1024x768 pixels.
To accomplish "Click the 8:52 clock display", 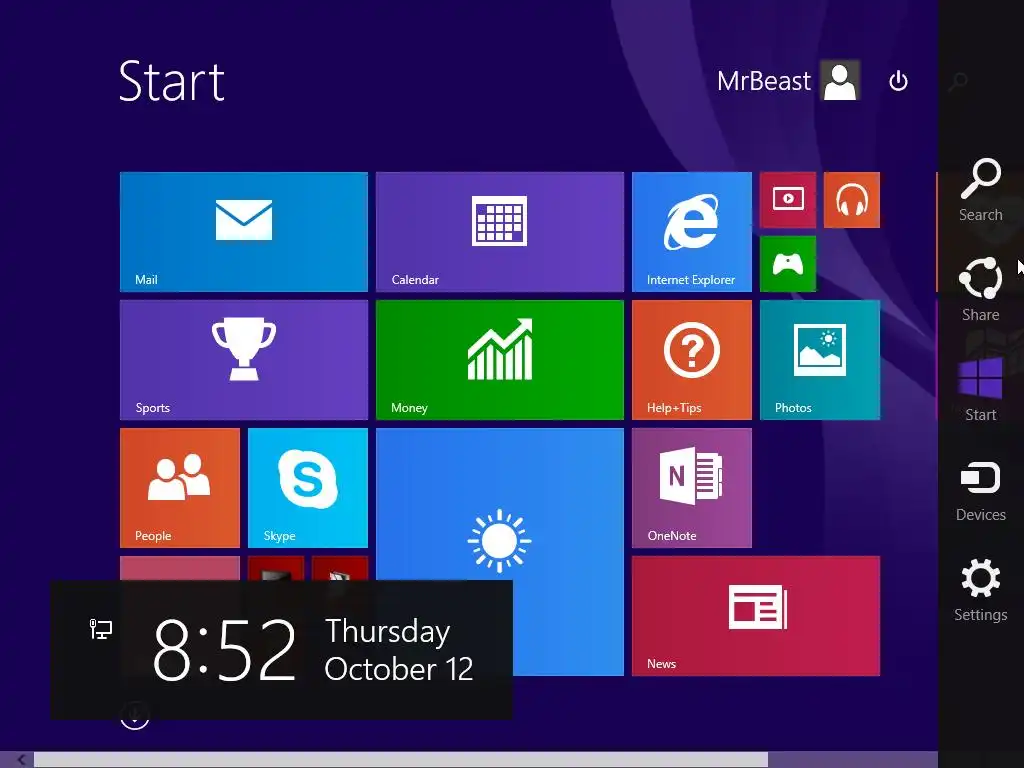I will pos(225,650).
